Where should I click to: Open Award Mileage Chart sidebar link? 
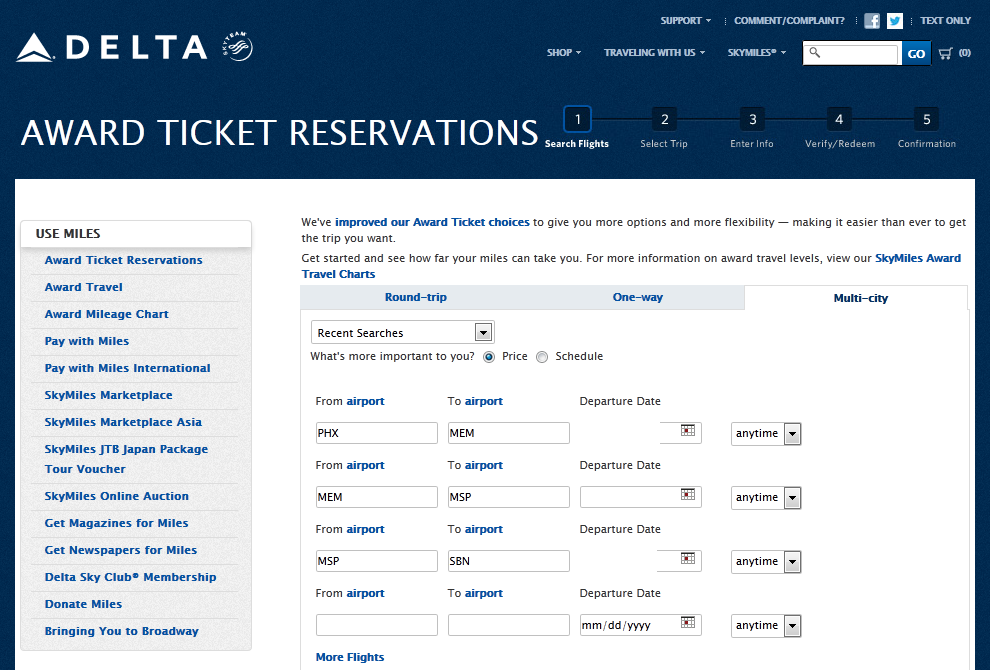107,314
